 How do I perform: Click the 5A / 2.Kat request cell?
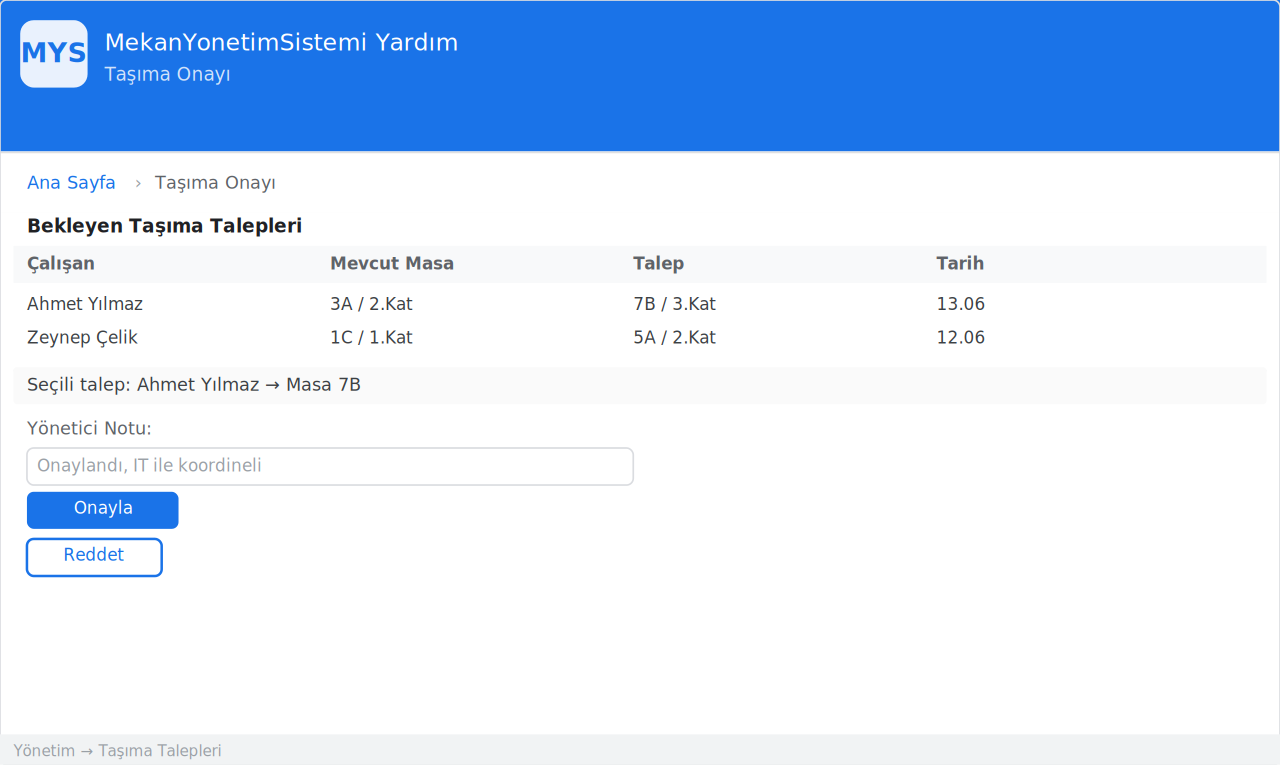(674, 338)
